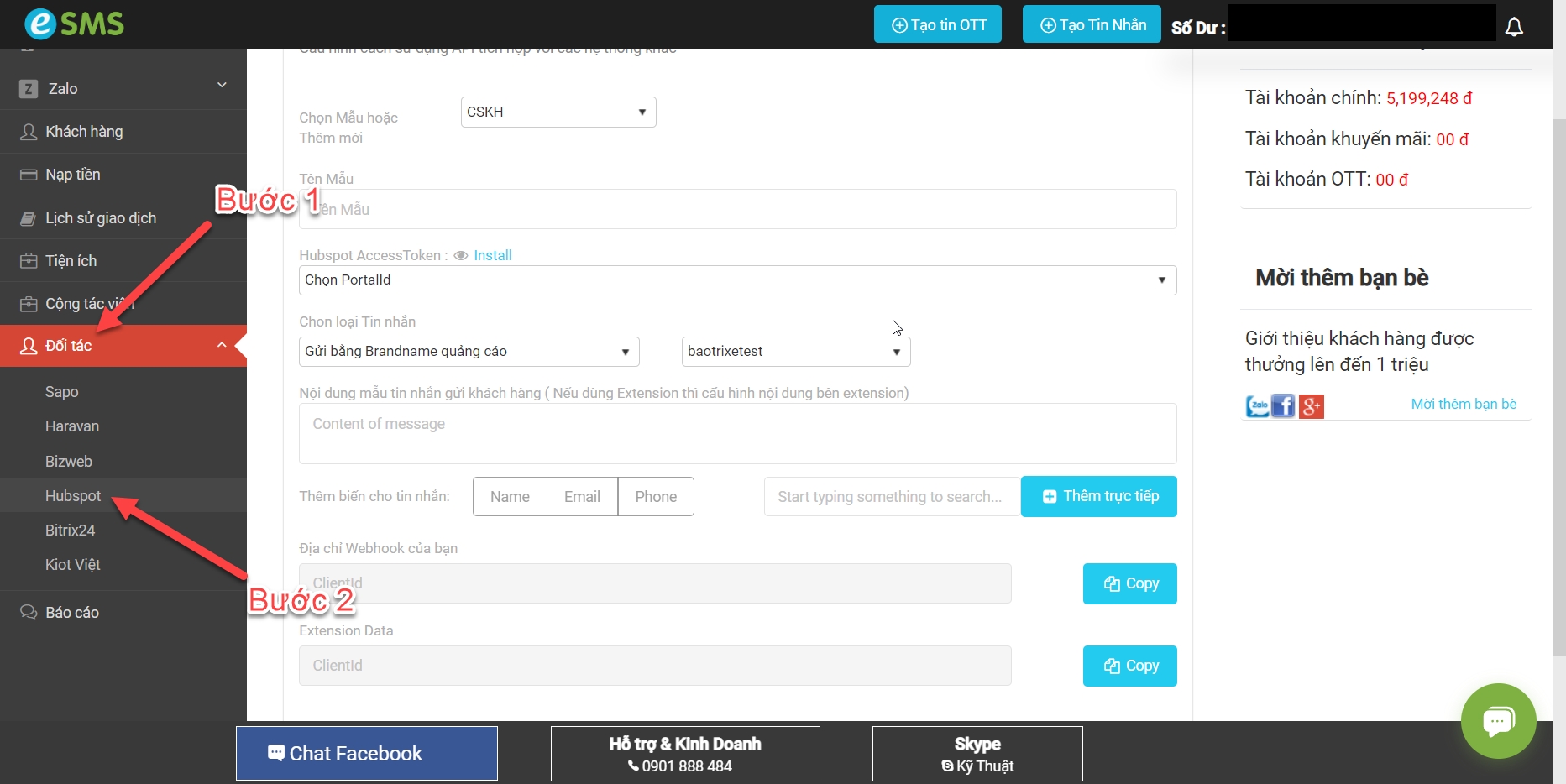This screenshot has height=784, width=1566.
Task: Click the eSMS logo
Action: [74, 24]
